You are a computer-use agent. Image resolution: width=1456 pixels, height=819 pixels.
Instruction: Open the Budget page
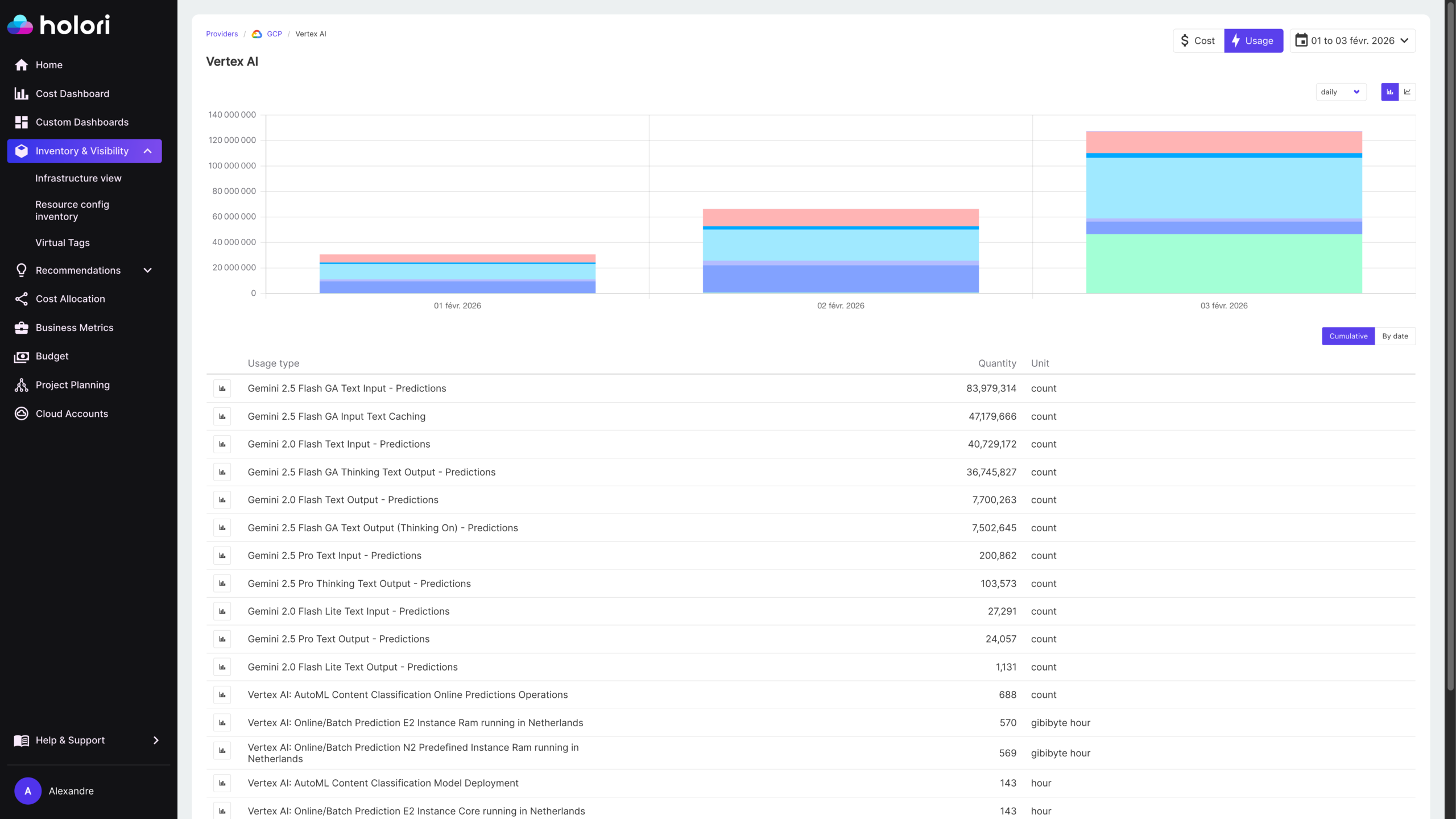point(52,356)
